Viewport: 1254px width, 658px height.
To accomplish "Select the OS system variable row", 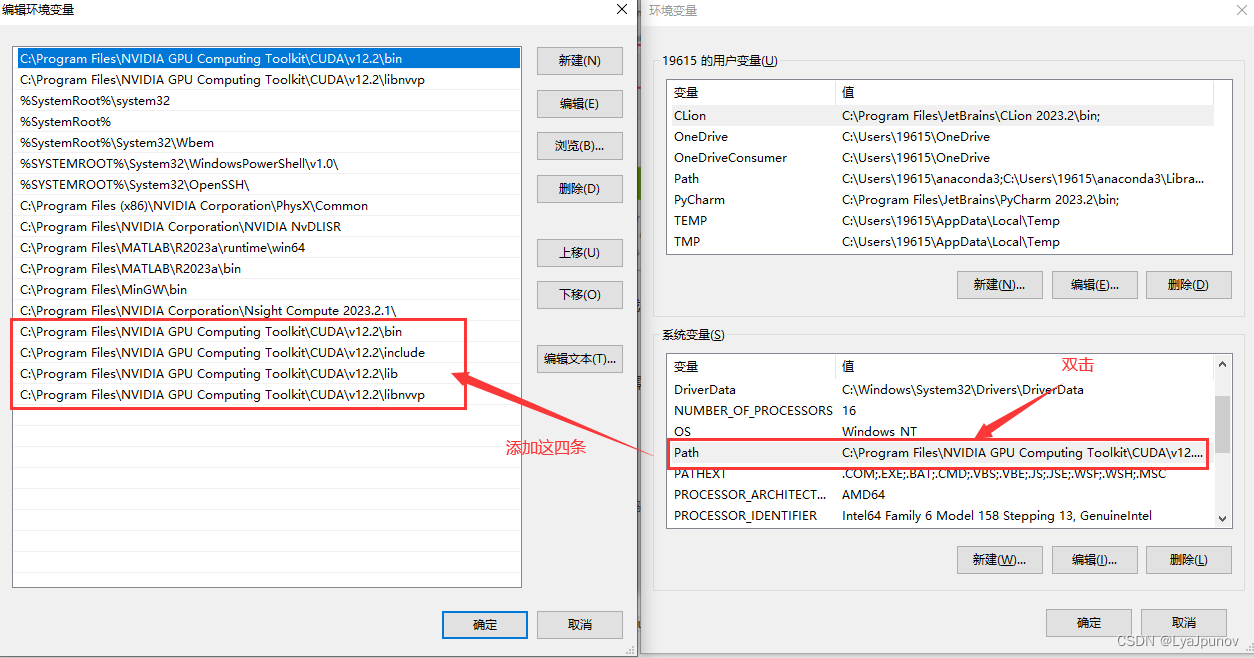I will [941, 432].
